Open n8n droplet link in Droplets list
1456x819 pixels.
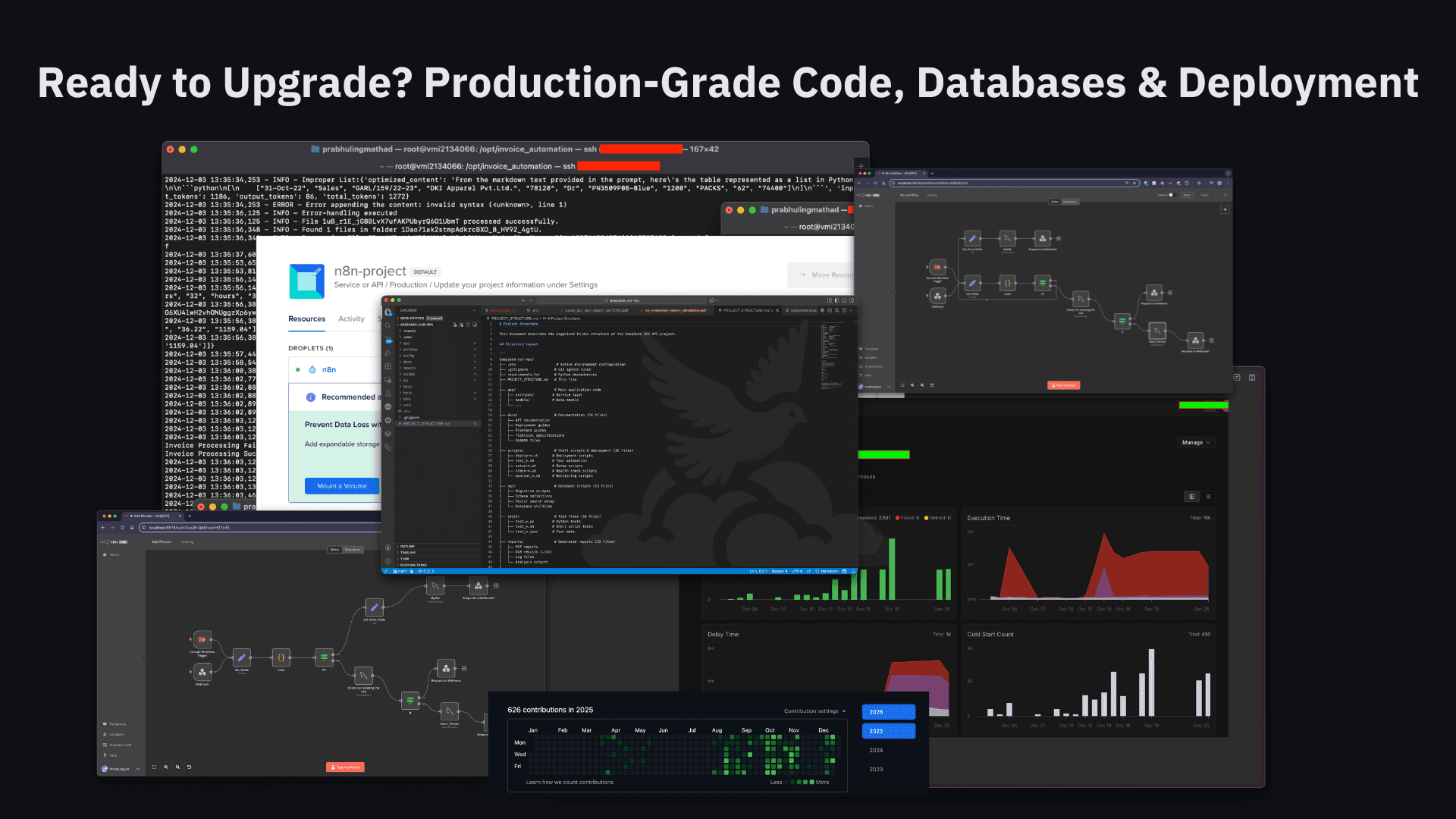(328, 369)
